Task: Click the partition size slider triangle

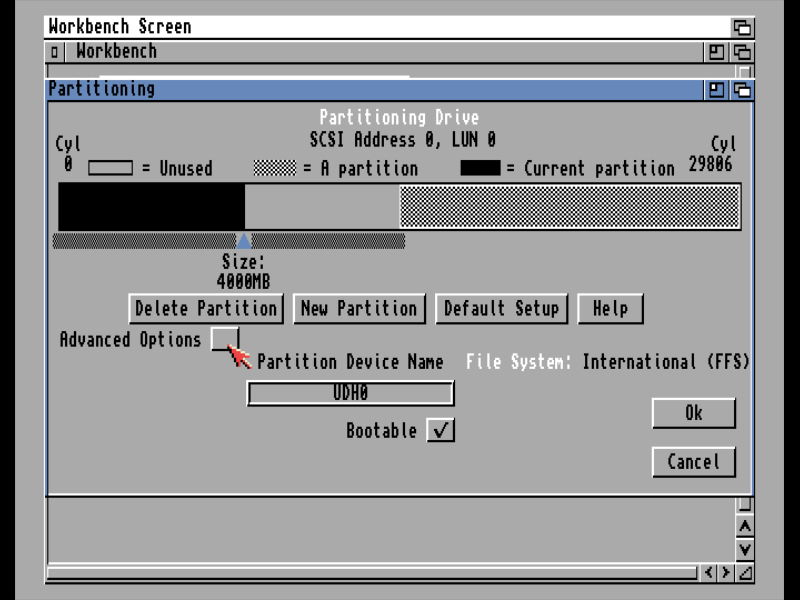Action: 243,239
